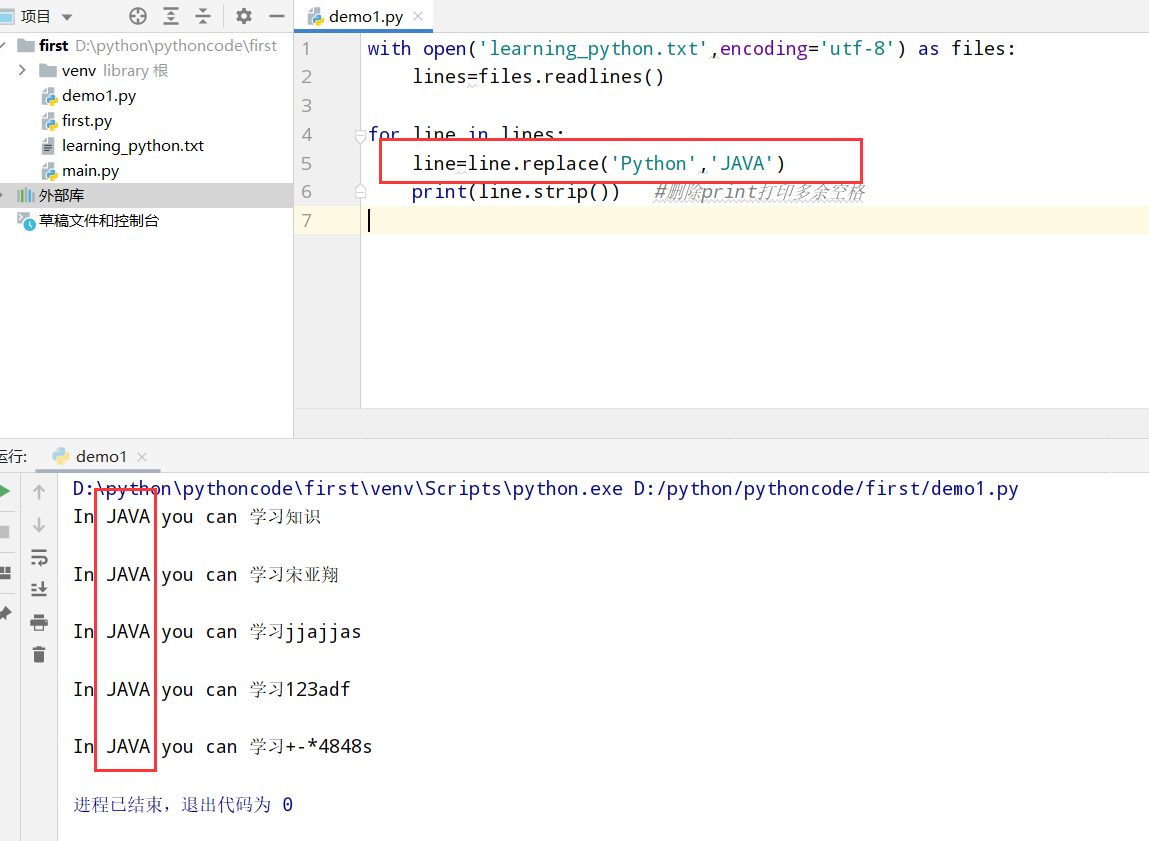The height and width of the screenshot is (841, 1149).
Task: Expand all items in project tree
Action: coord(171,15)
